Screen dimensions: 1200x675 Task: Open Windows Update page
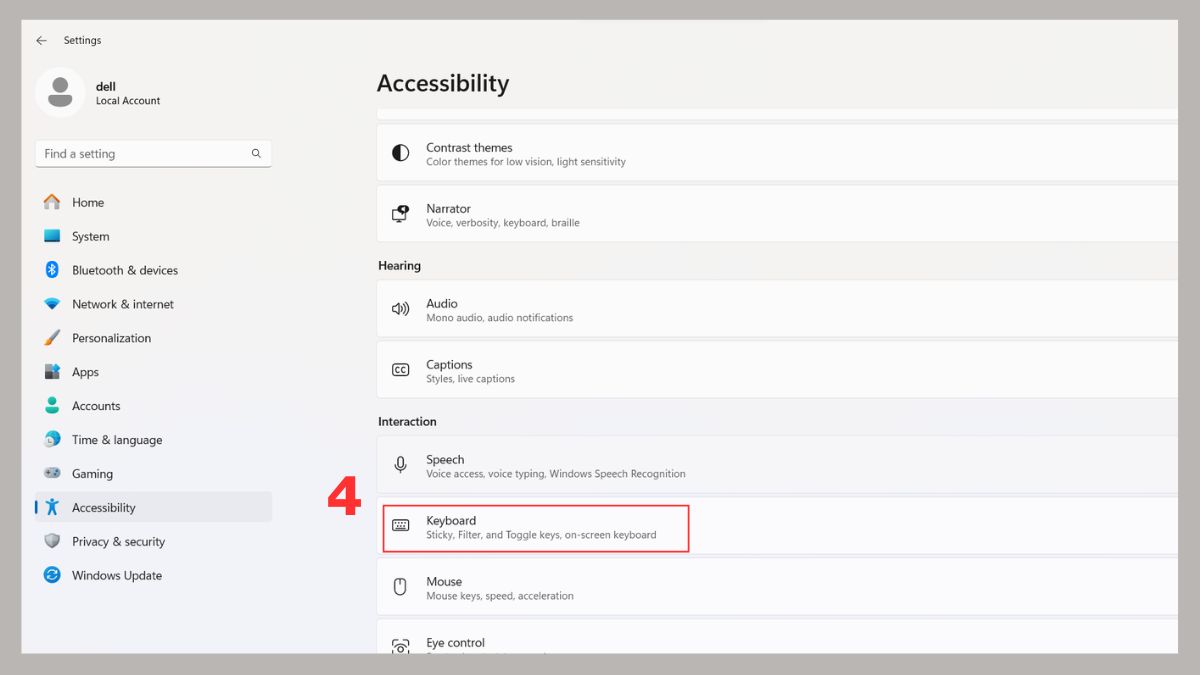point(153,575)
